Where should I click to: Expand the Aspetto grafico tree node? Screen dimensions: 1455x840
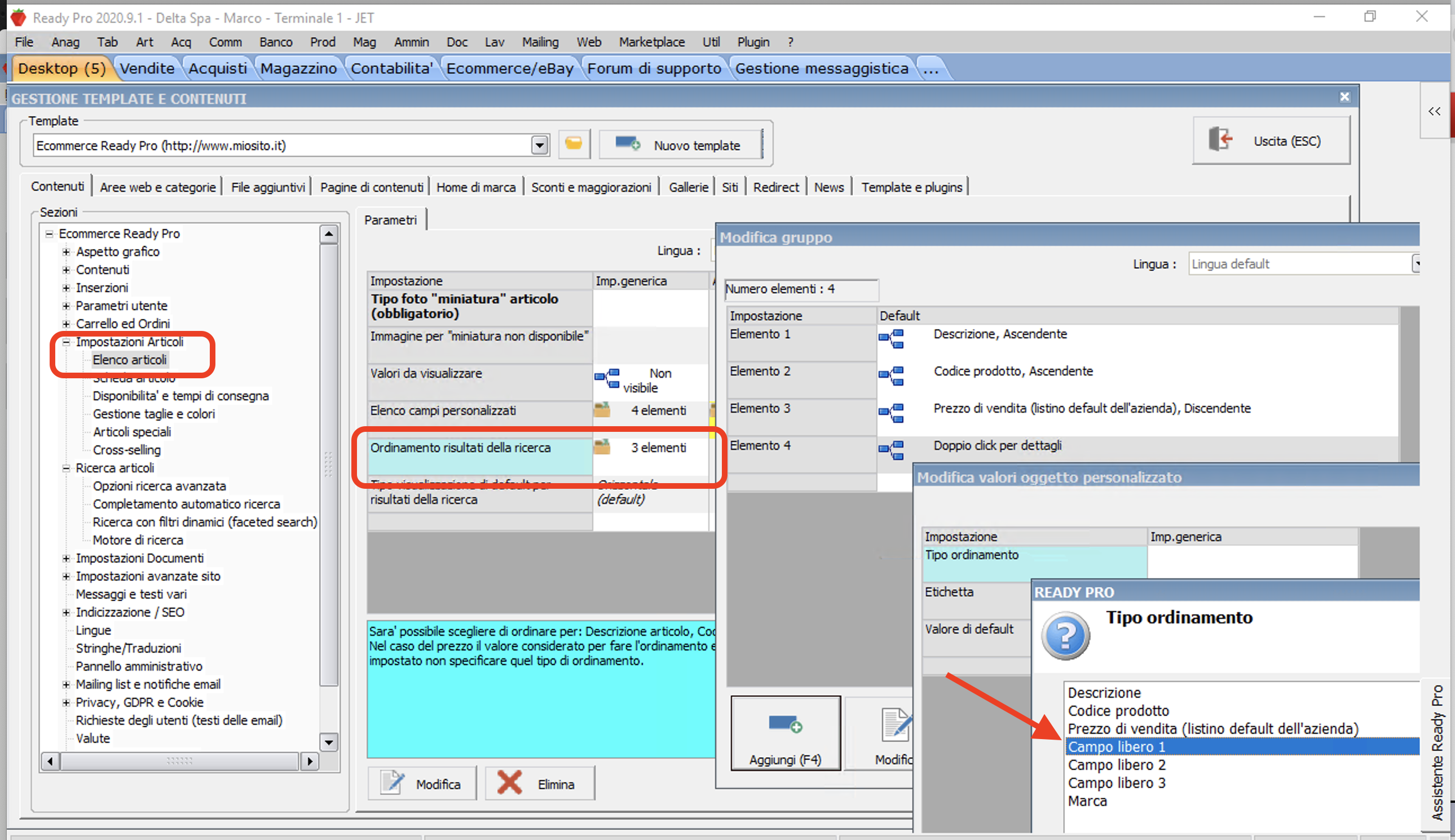pos(66,252)
